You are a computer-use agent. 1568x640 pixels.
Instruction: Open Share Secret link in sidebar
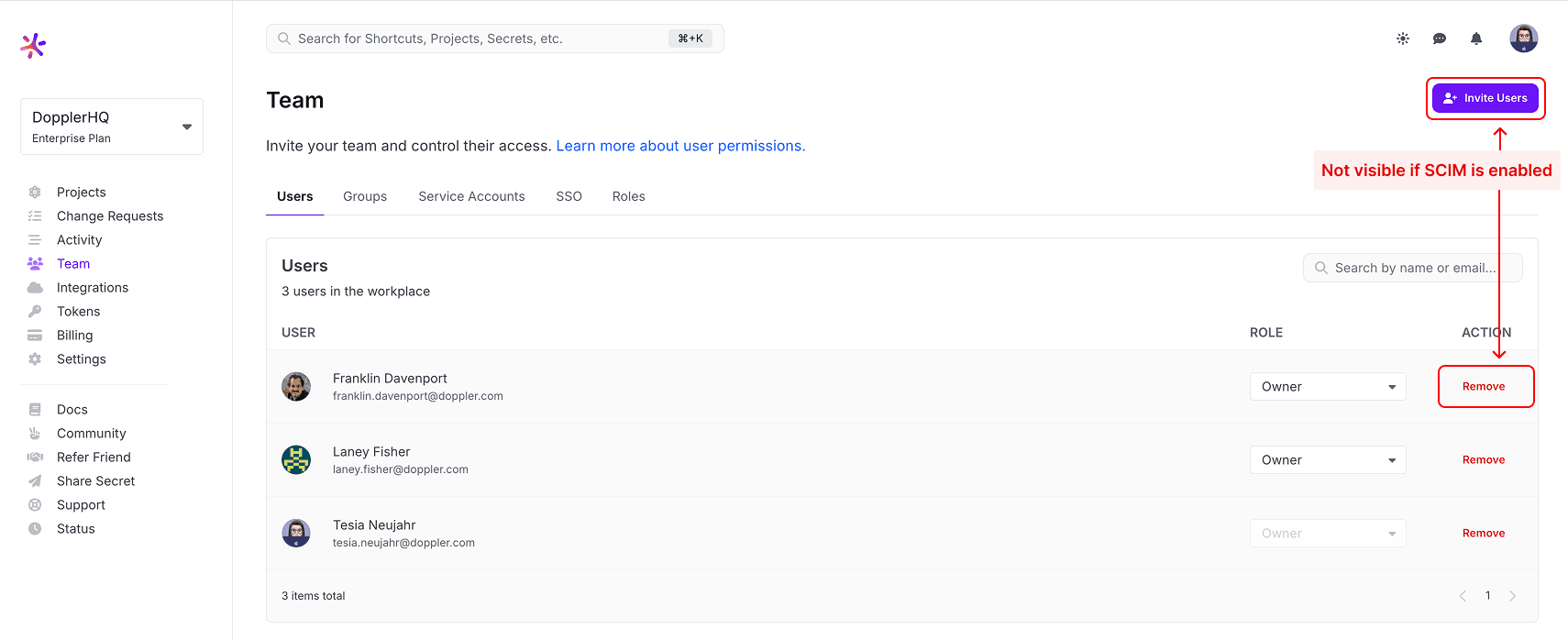(x=95, y=480)
